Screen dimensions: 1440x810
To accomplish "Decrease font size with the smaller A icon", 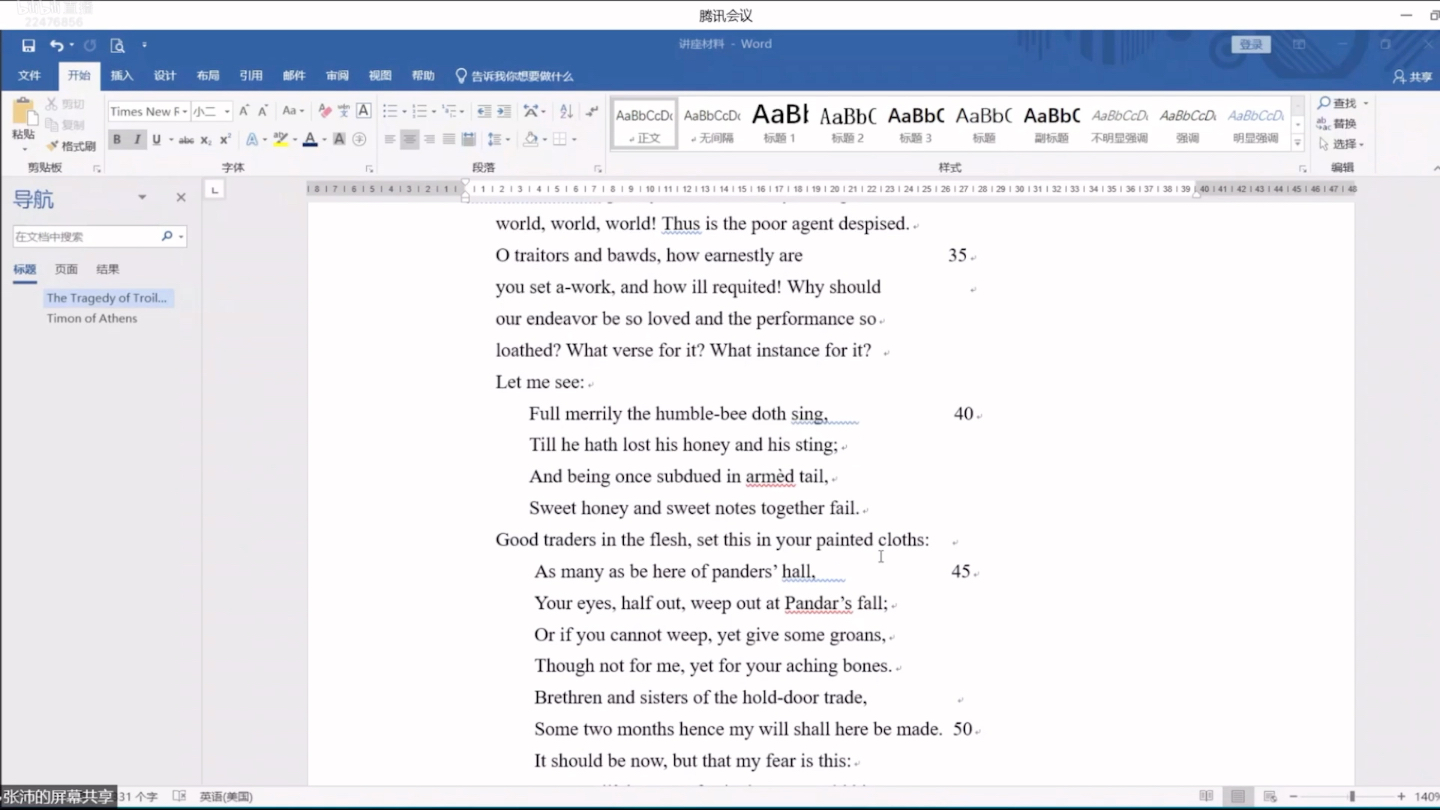I will point(263,111).
